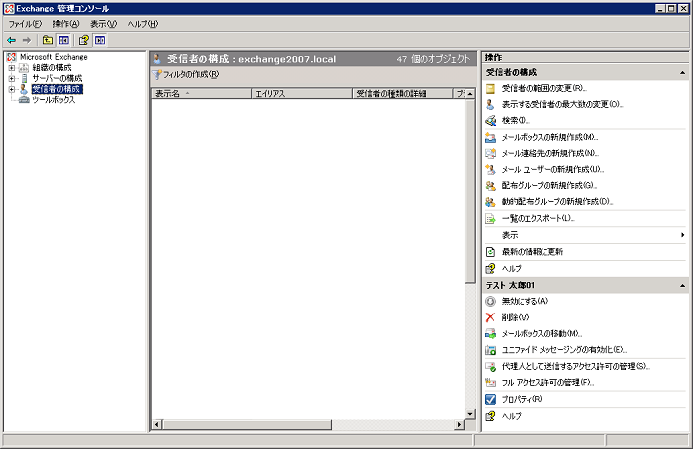The width and height of the screenshot is (693, 449).
Task: Click the メールボックスの新規作成(M) action link
Action: [x=550, y=137]
